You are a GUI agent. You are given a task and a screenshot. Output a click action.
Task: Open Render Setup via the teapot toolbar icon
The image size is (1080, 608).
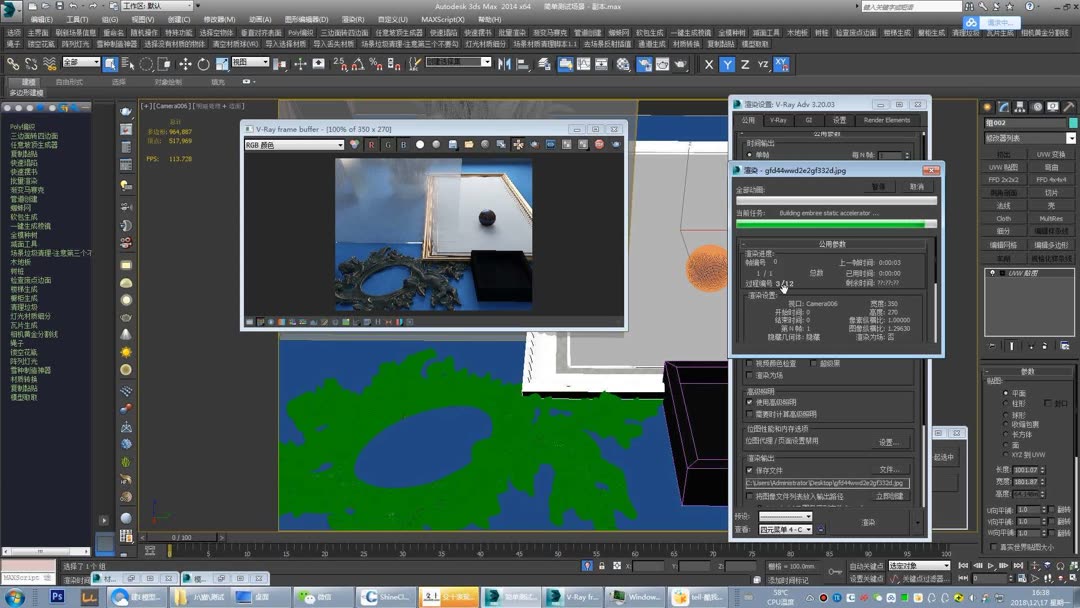click(x=645, y=63)
